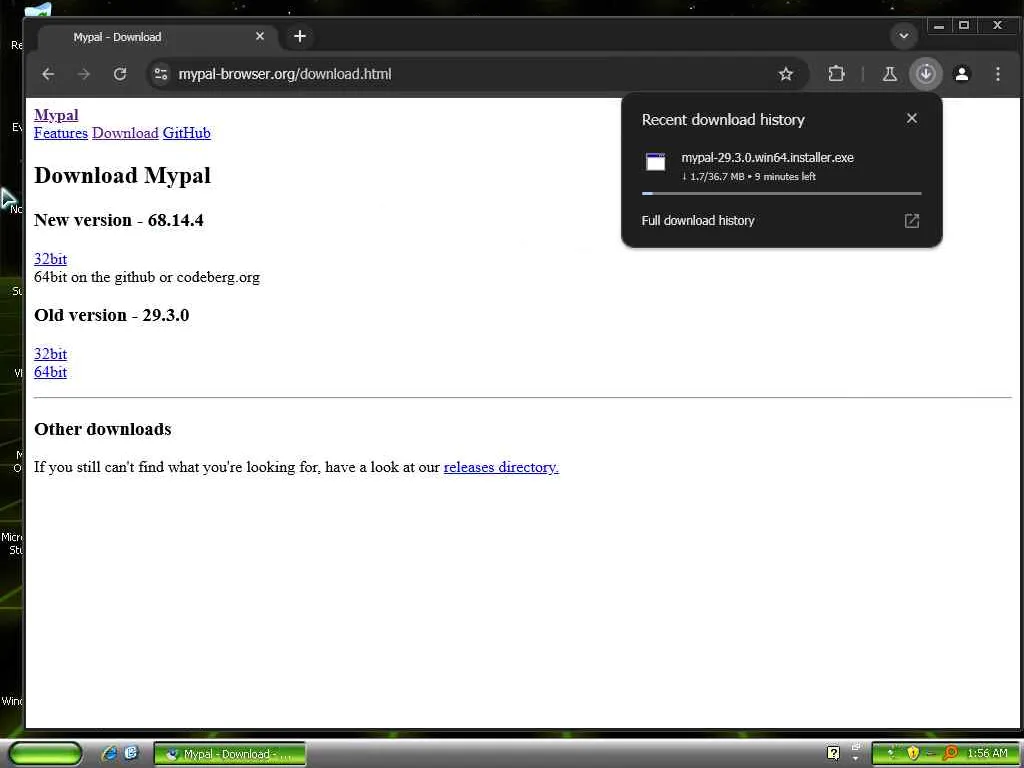The width and height of the screenshot is (1024, 768).
Task: Close the Mypal - Download tab
Action: pos(260,37)
